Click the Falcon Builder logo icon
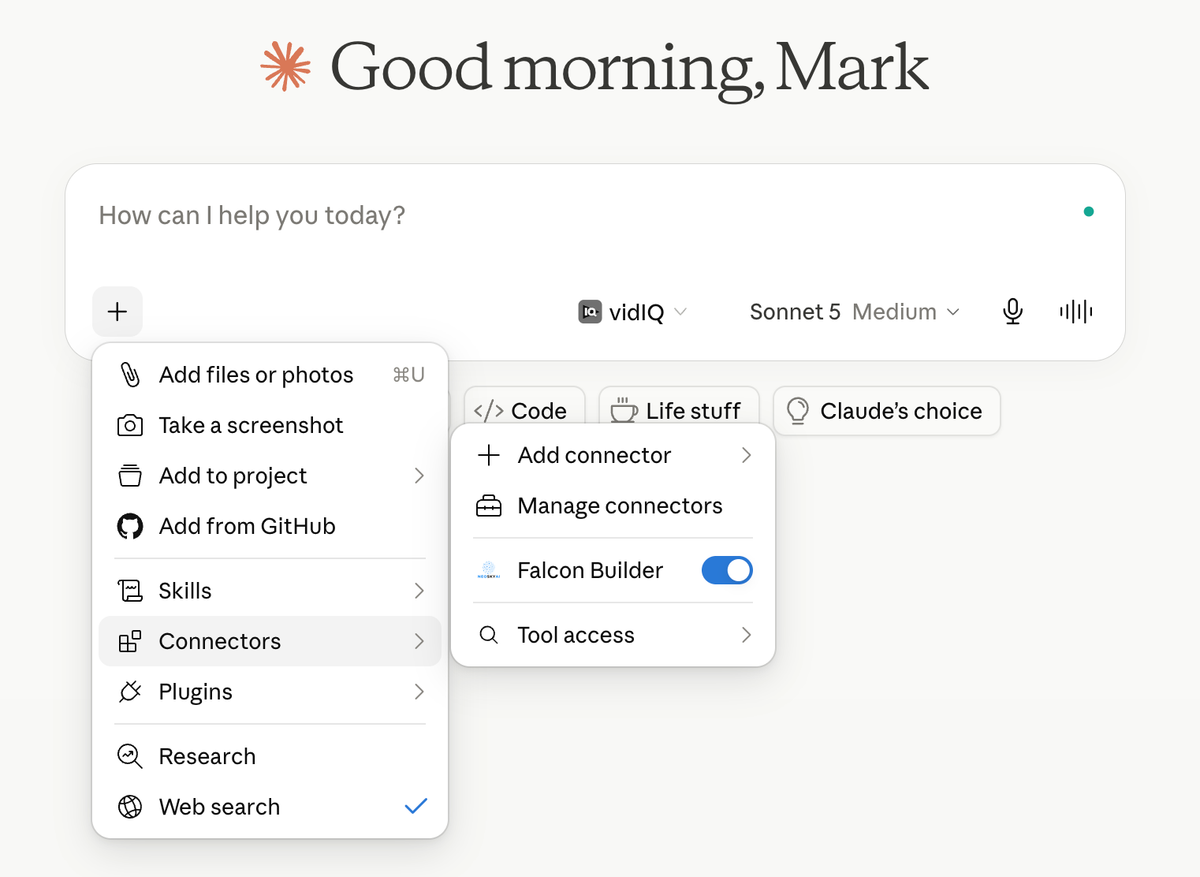 coord(489,571)
